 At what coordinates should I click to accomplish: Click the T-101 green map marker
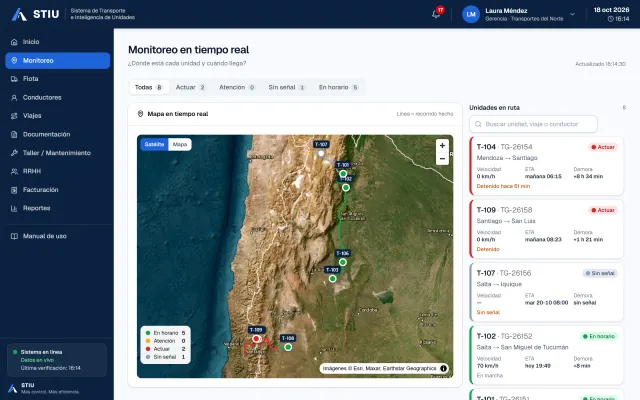[343, 174]
